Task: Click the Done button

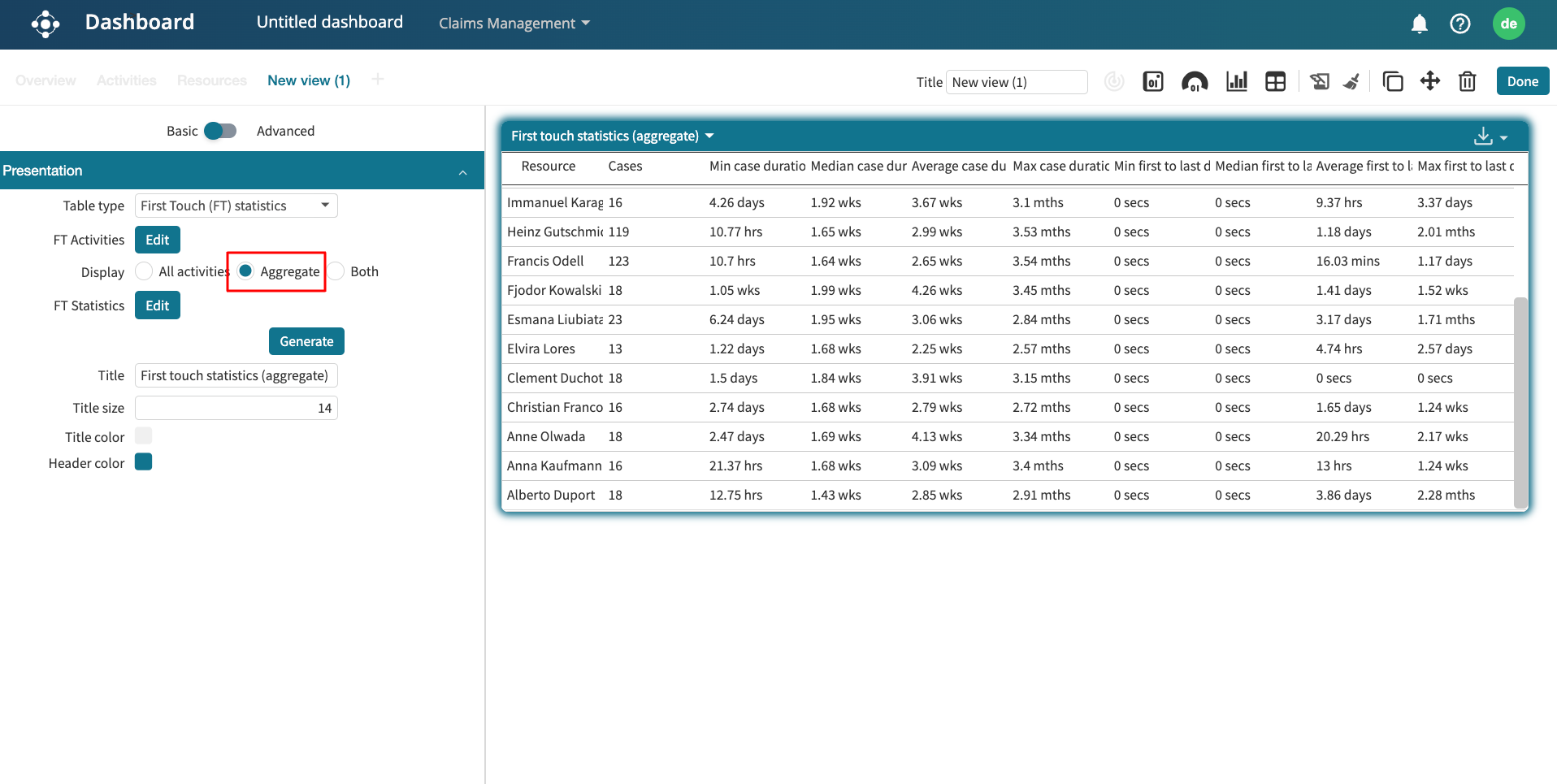Action: point(1522,81)
